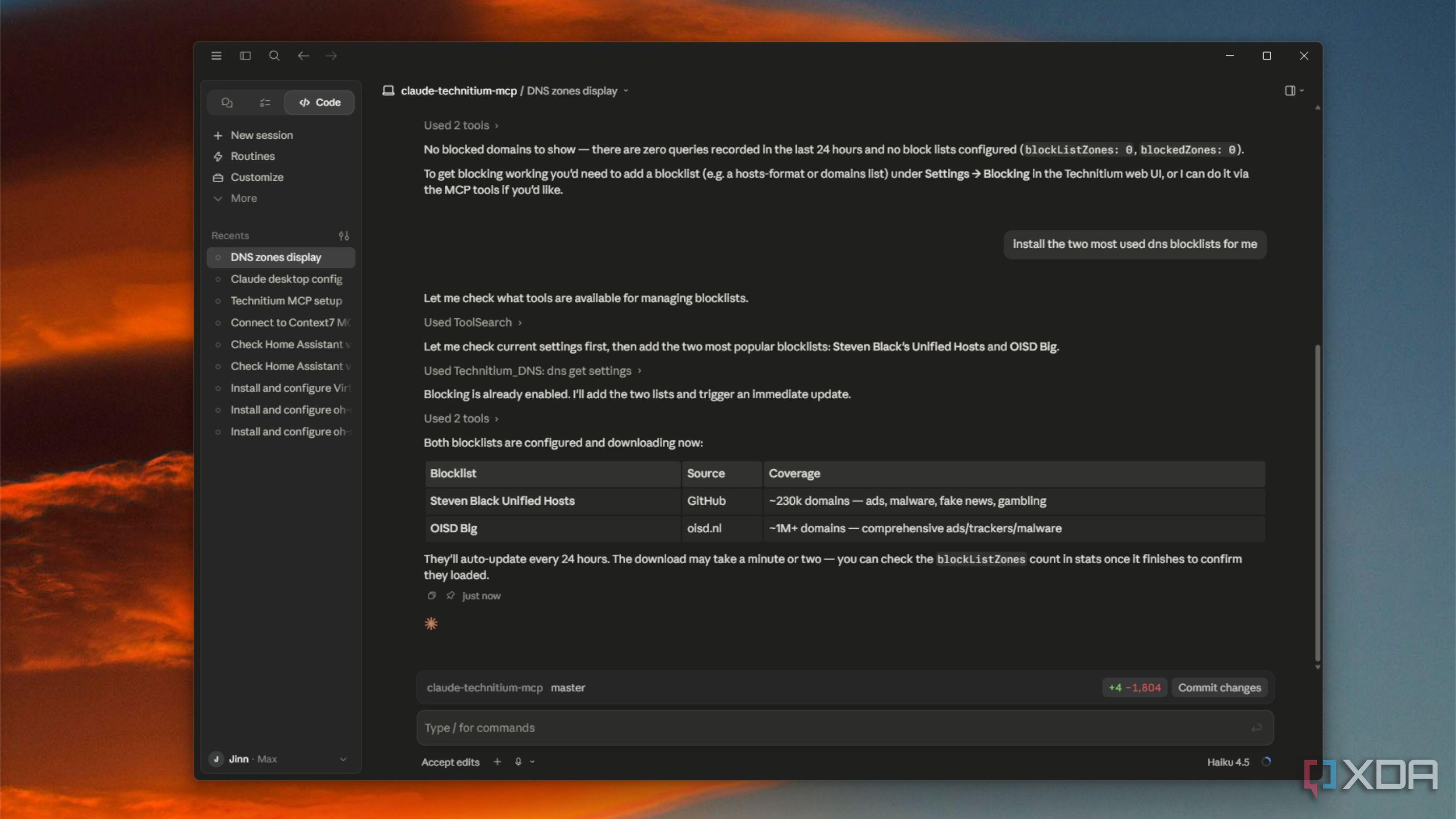Image resolution: width=1456 pixels, height=819 pixels.
Task: Click the master branch label
Action: pyautogui.click(x=568, y=688)
